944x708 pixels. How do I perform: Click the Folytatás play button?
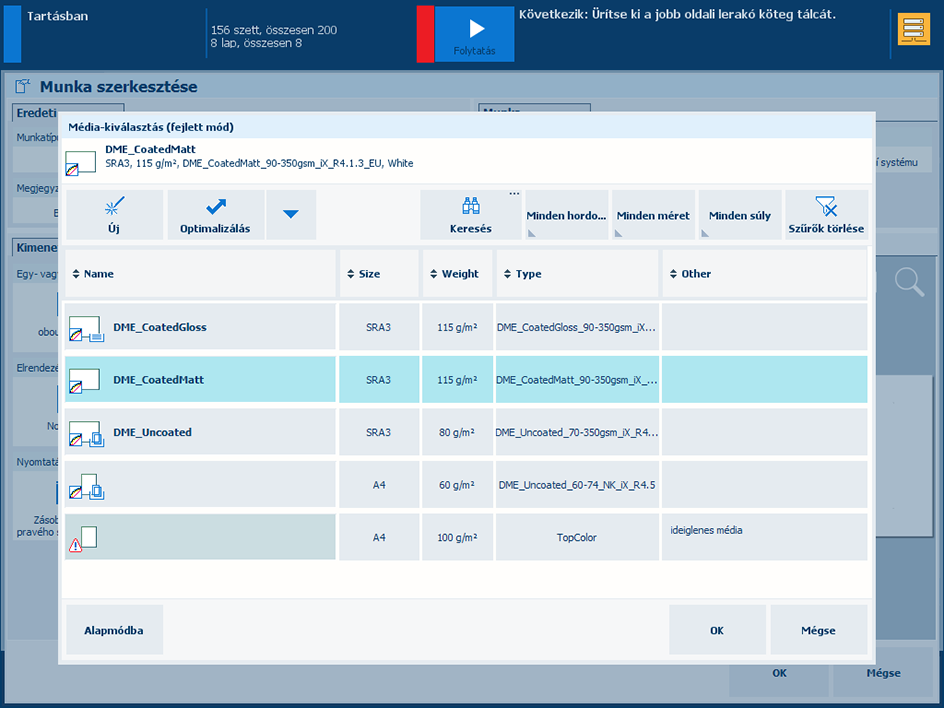[x=474, y=34]
